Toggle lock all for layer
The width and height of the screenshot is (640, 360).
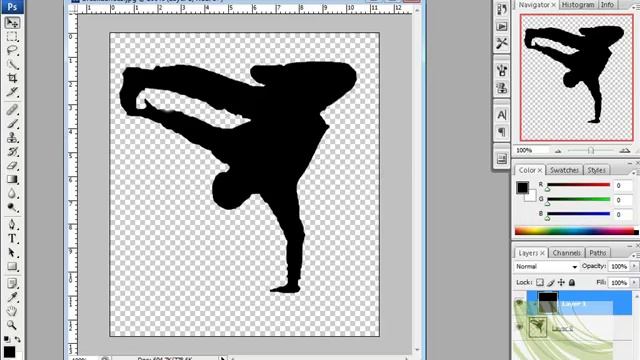pos(572,282)
